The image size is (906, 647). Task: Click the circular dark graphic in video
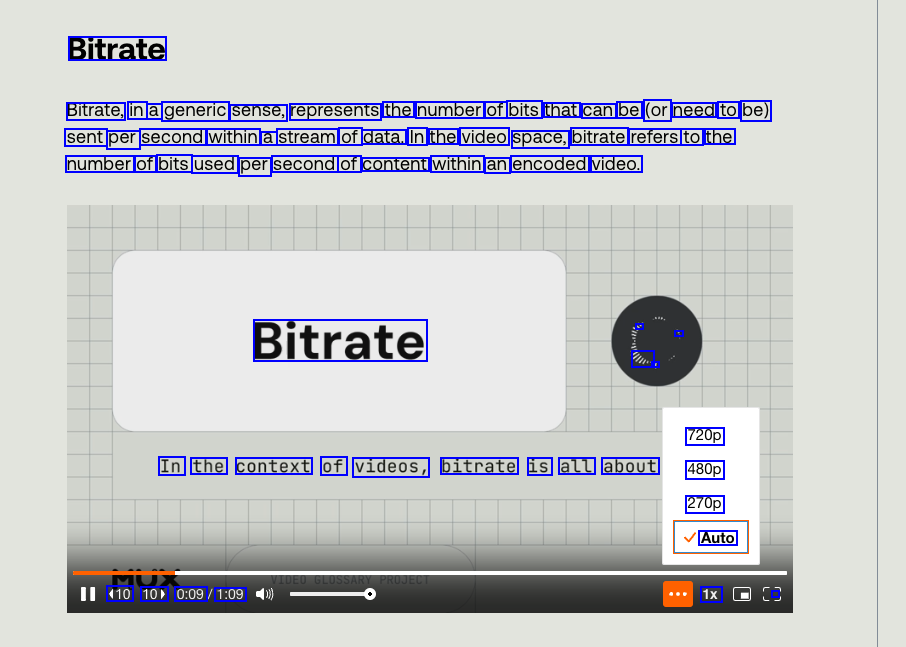(x=657, y=341)
